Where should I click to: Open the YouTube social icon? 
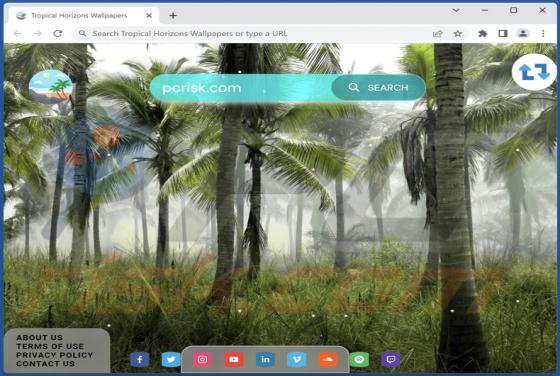(234, 360)
